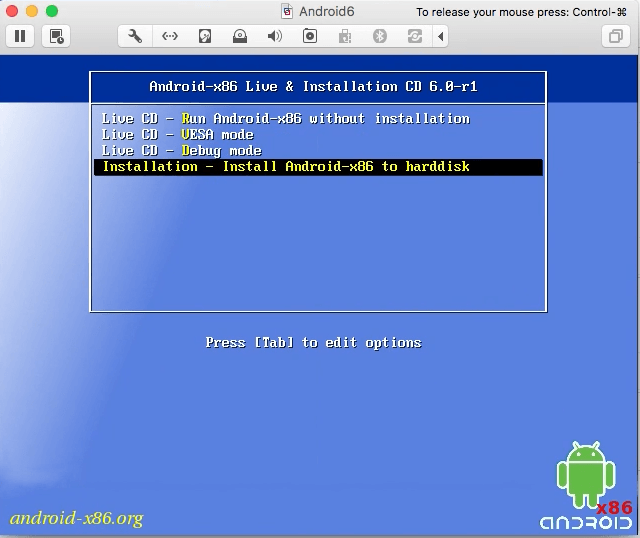Open Bluetooth device icon
The width and height of the screenshot is (640, 538).
pos(380,36)
